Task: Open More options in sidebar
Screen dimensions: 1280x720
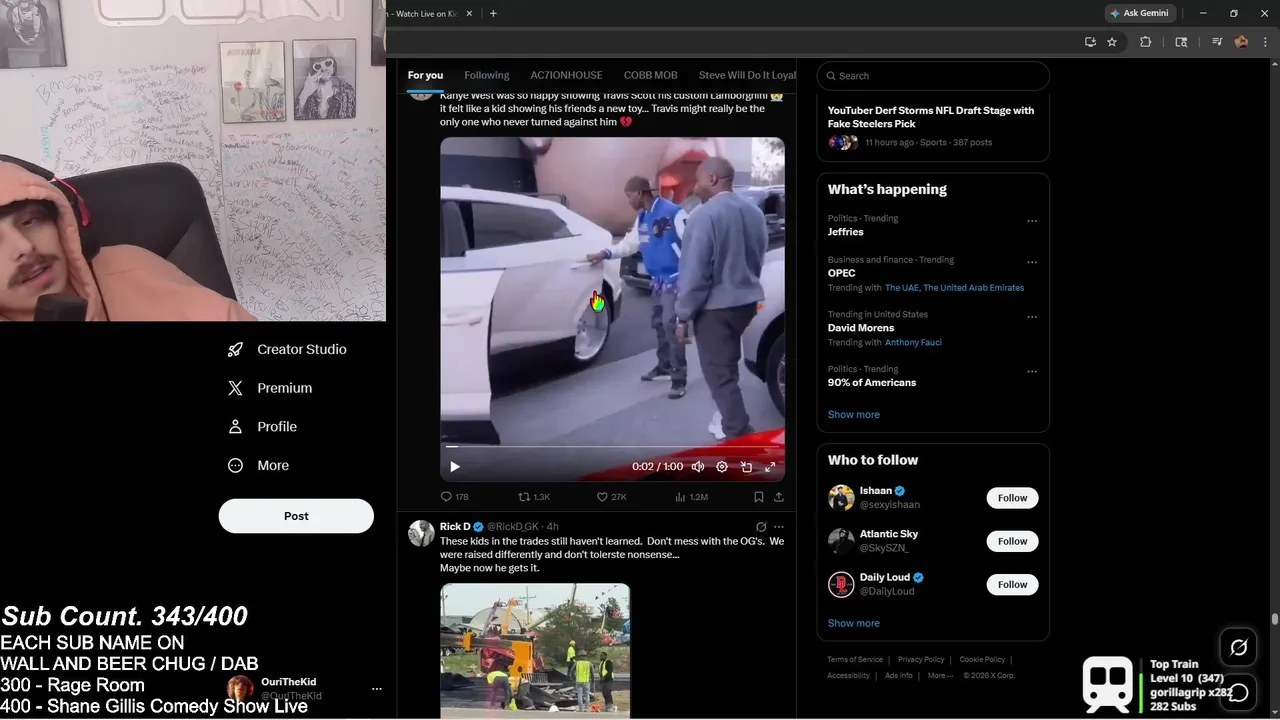Action: [258, 465]
